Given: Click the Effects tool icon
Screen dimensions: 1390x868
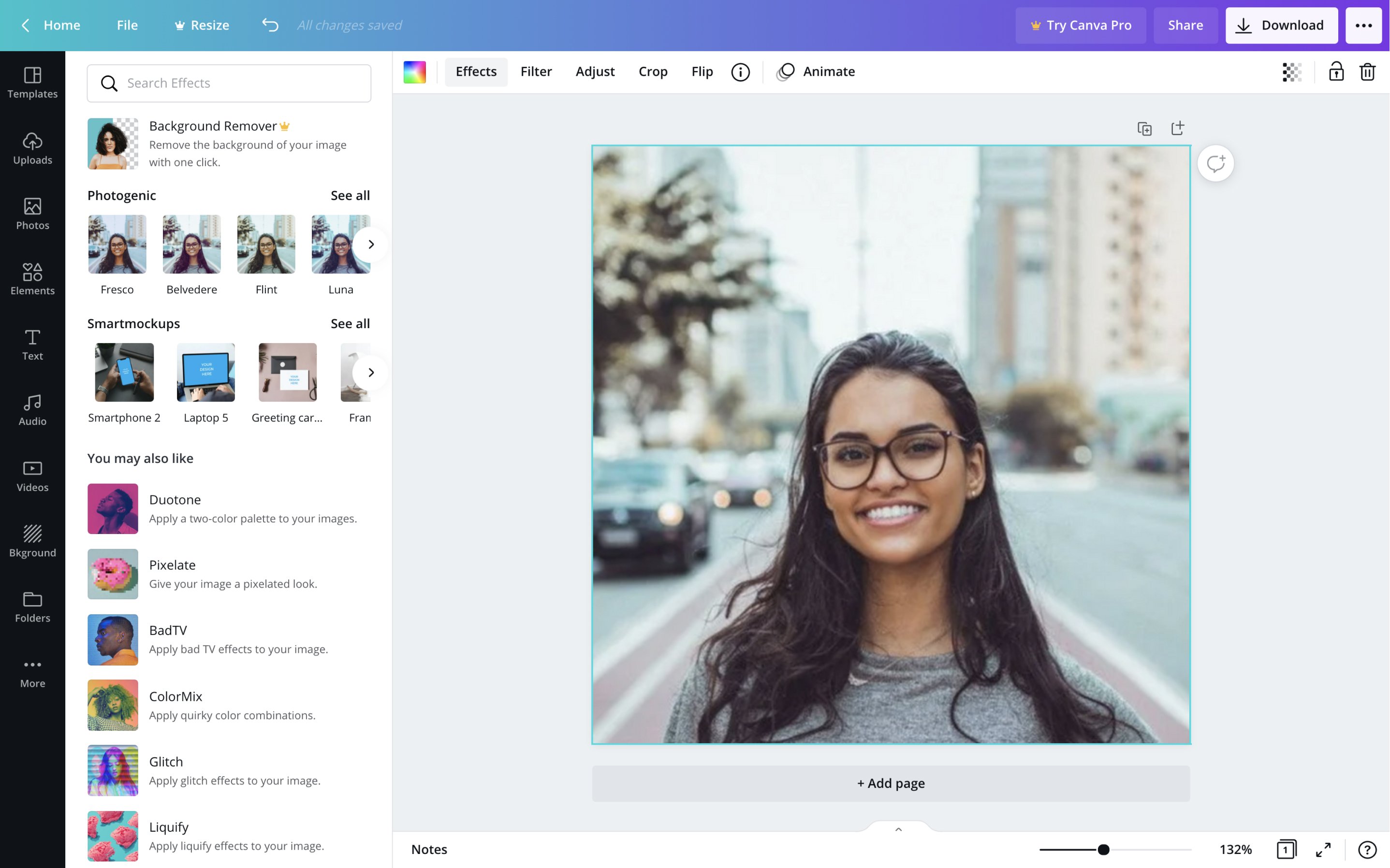Looking at the screenshot, I should 476,71.
